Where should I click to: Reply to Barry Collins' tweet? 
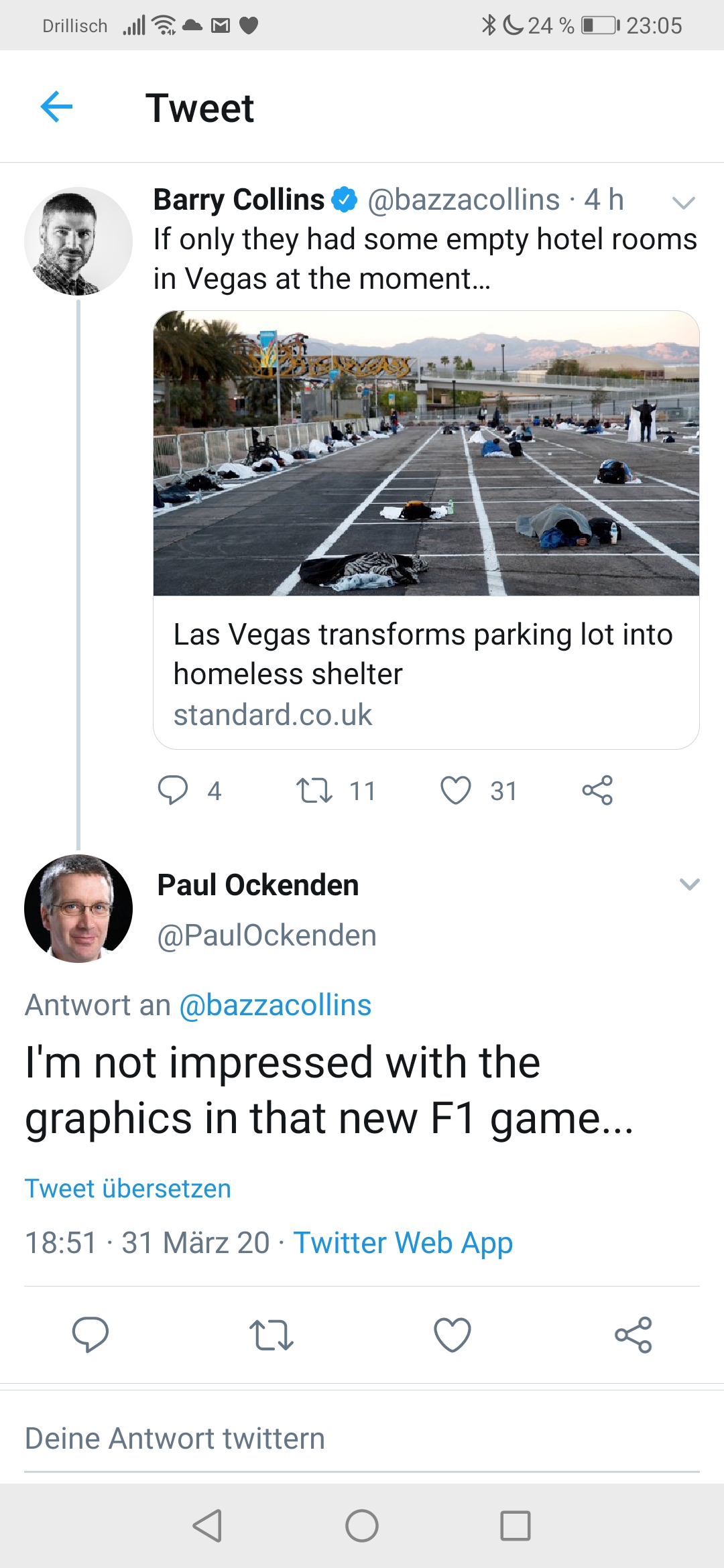coord(173,790)
